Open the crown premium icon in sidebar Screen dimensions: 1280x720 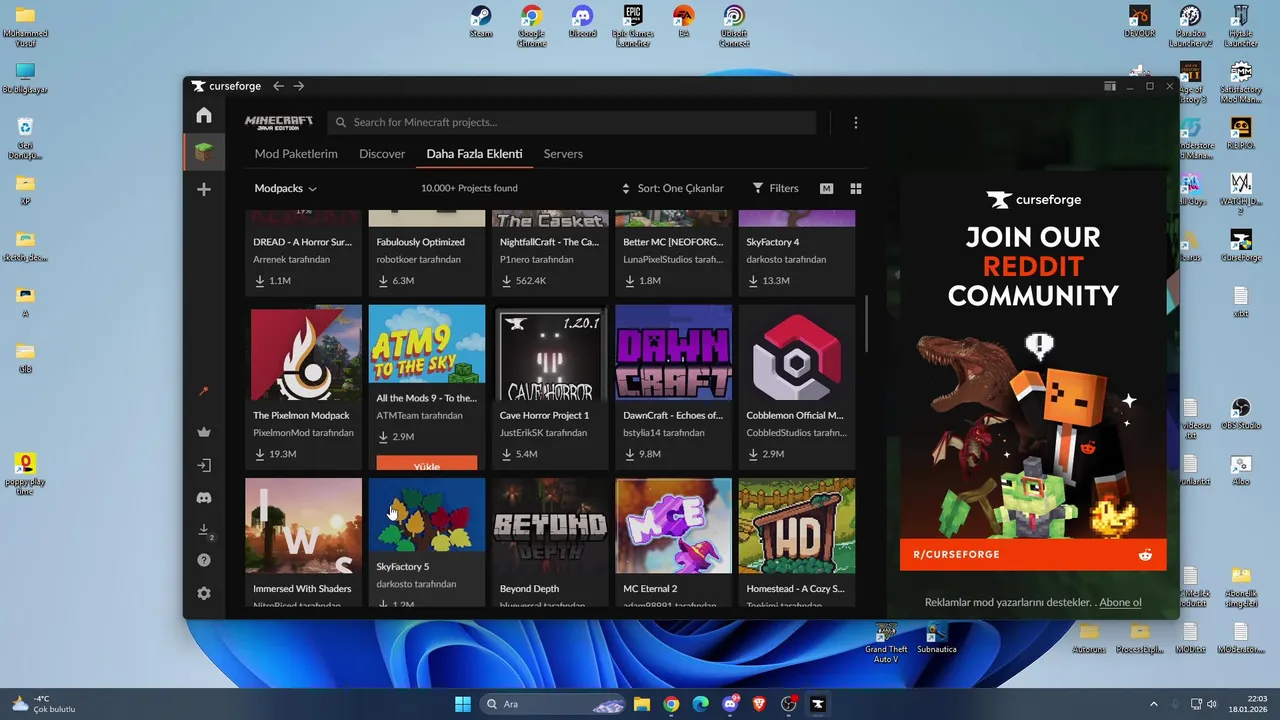click(x=204, y=432)
